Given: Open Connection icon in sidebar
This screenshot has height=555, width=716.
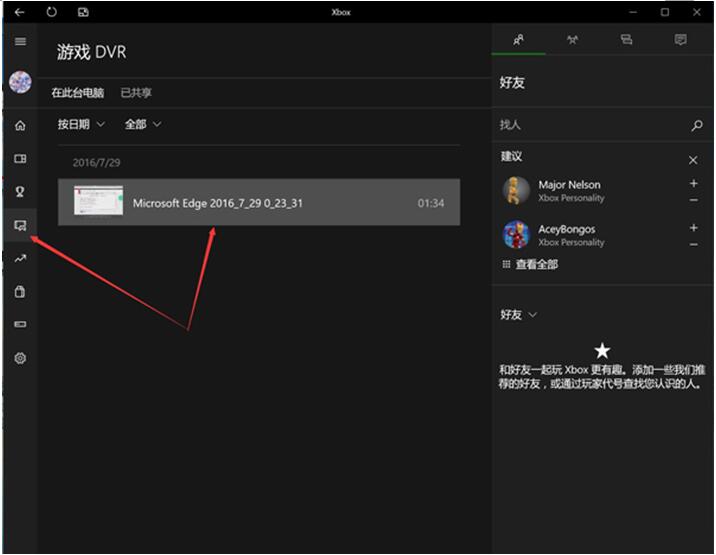Looking at the screenshot, I should pos(20,324).
